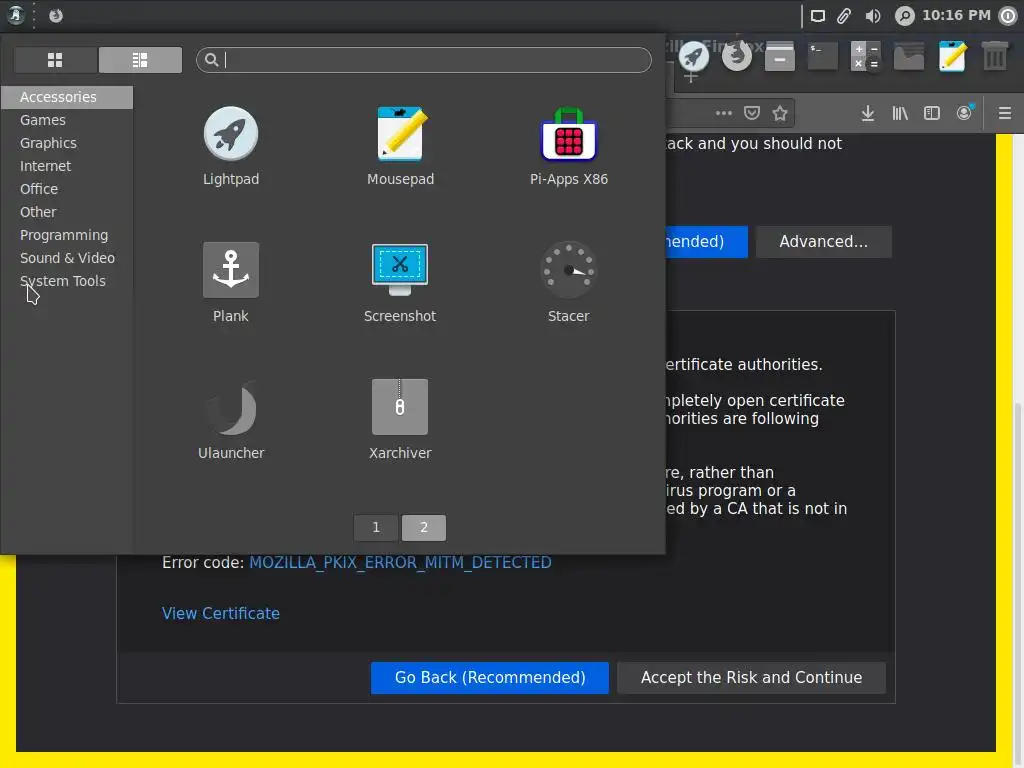Click the View Certificate link

[x=221, y=614]
